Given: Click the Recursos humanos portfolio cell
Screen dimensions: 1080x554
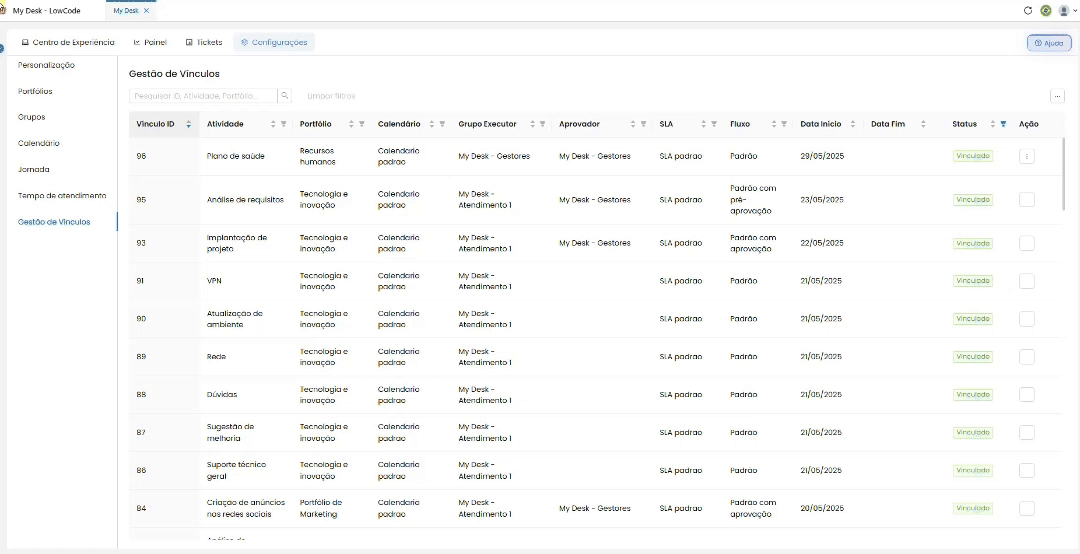Looking at the screenshot, I should [318, 156].
